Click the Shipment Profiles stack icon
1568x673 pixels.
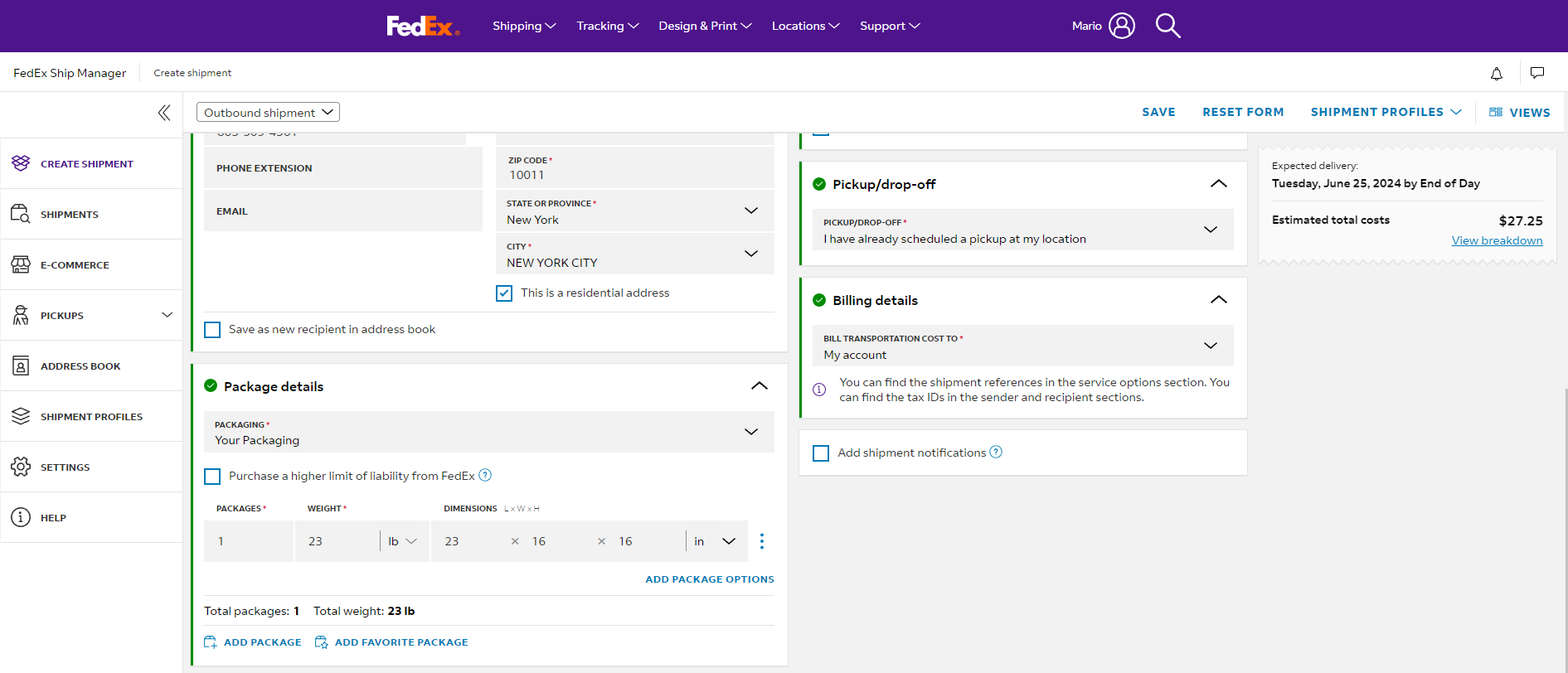point(21,416)
